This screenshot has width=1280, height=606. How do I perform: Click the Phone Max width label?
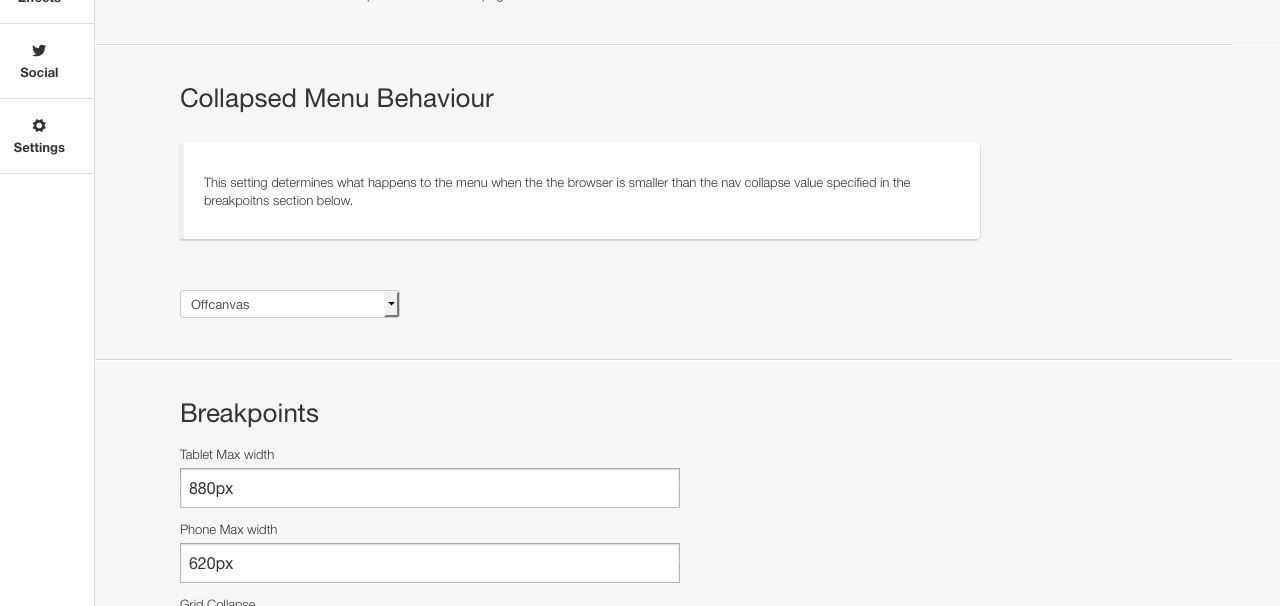click(228, 529)
